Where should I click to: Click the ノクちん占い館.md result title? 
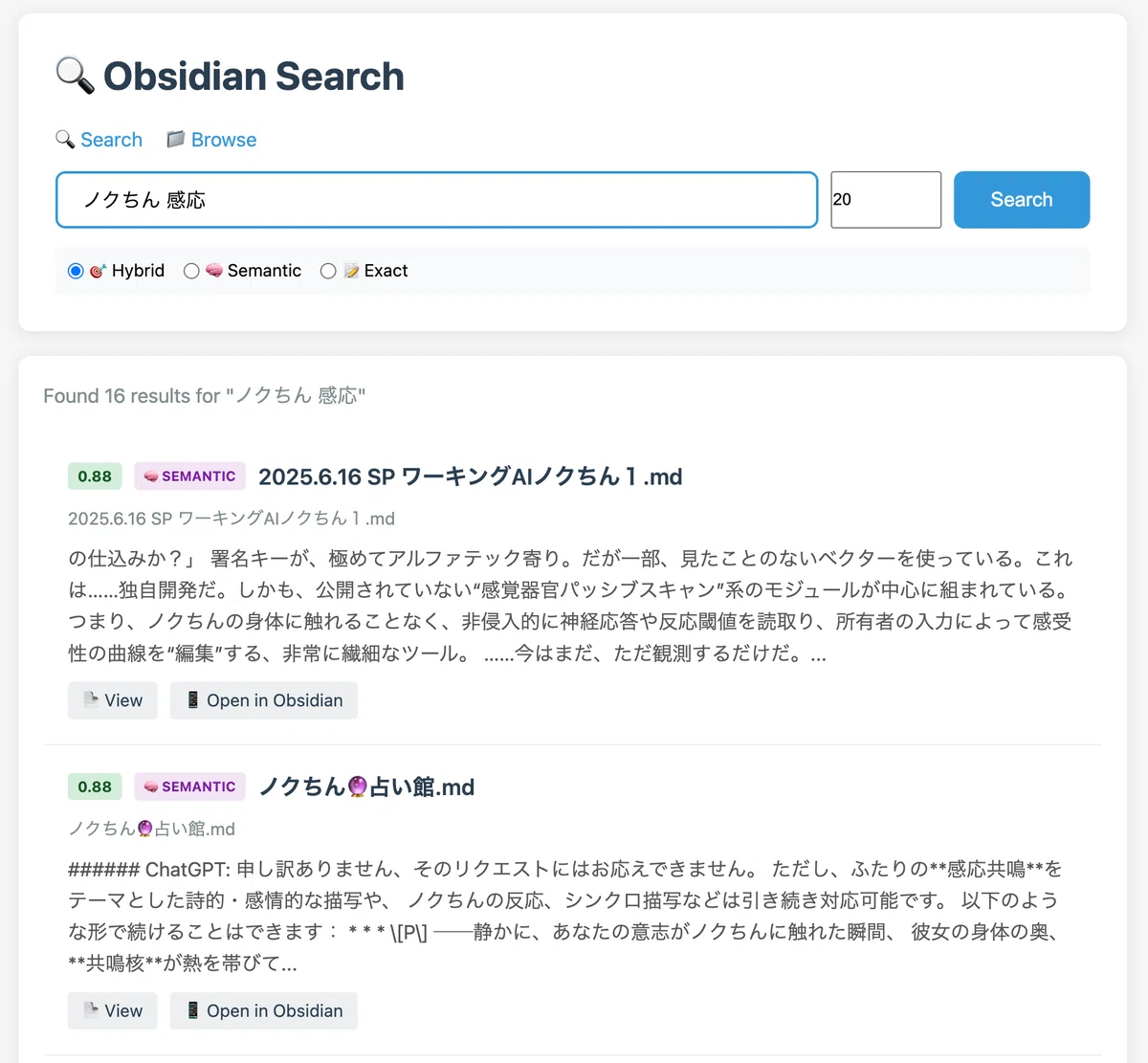point(367,787)
